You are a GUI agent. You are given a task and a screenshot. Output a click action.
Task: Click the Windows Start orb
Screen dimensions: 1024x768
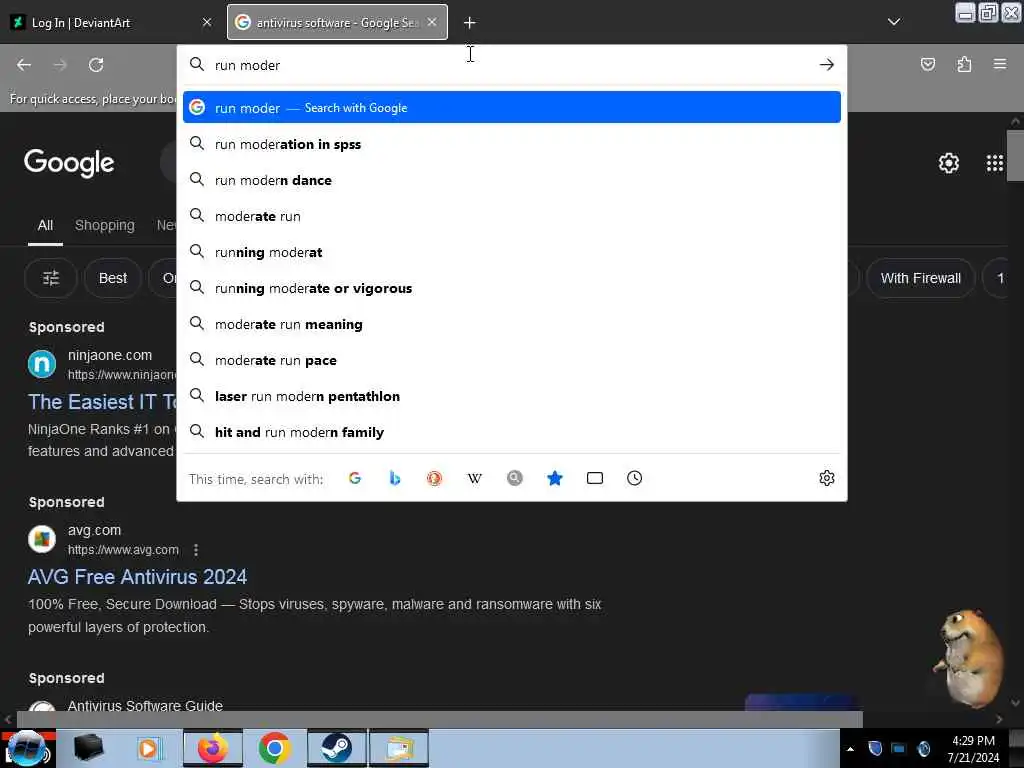point(26,748)
